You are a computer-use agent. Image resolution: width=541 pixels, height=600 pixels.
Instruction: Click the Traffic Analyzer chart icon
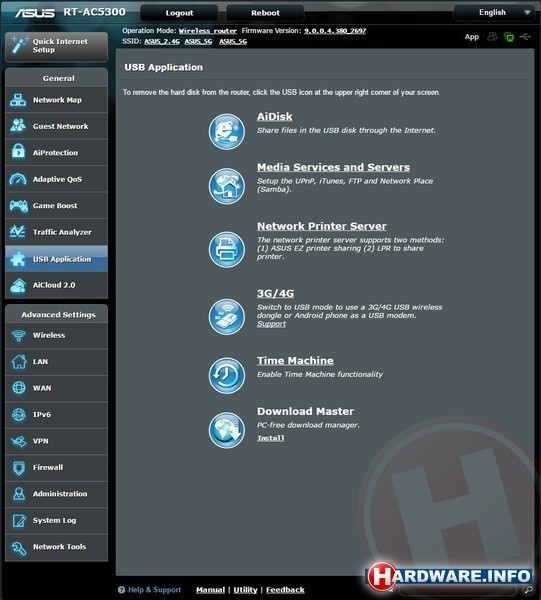(x=18, y=231)
